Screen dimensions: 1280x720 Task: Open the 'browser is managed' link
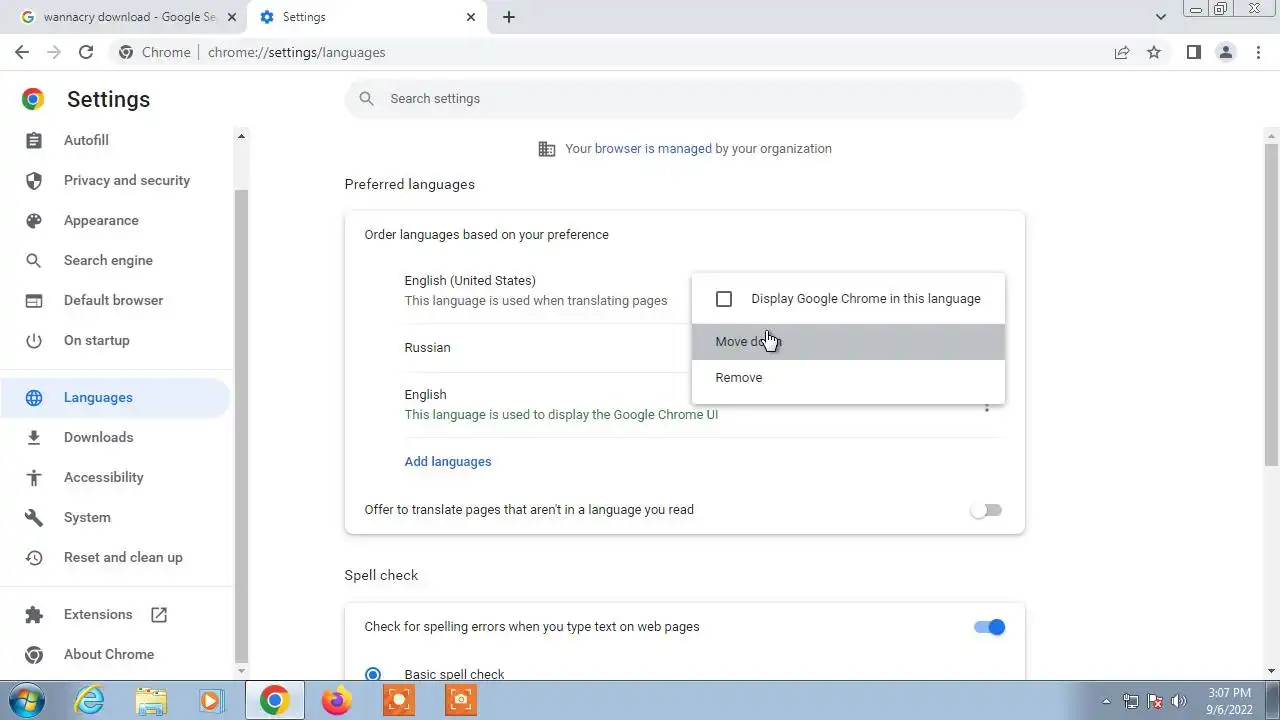click(x=653, y=149)
